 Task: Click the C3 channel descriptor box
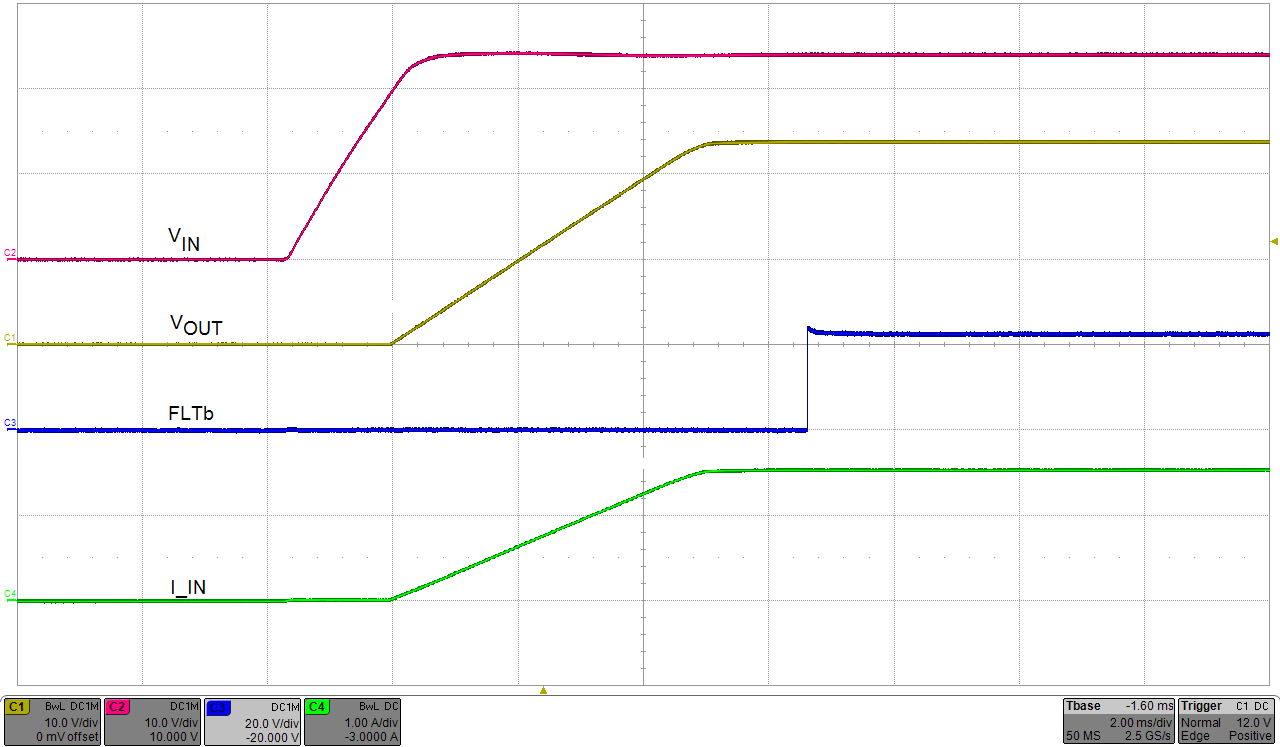coord(251,721)
